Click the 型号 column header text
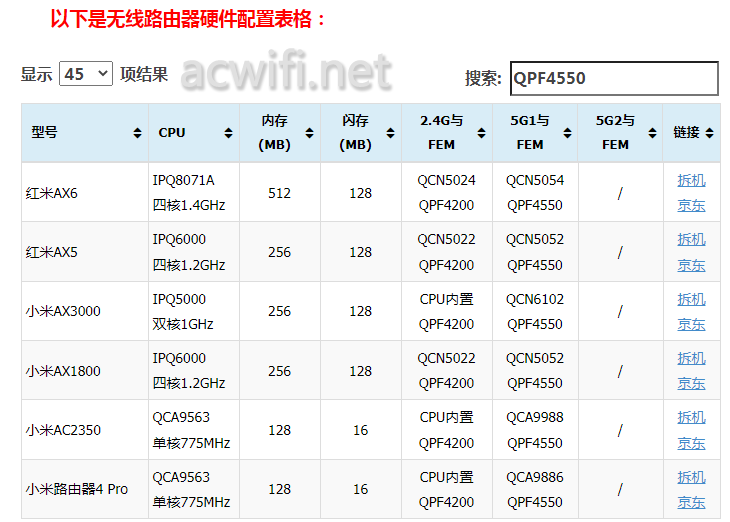Screen dimensions: 730x522 coord(44,133)
